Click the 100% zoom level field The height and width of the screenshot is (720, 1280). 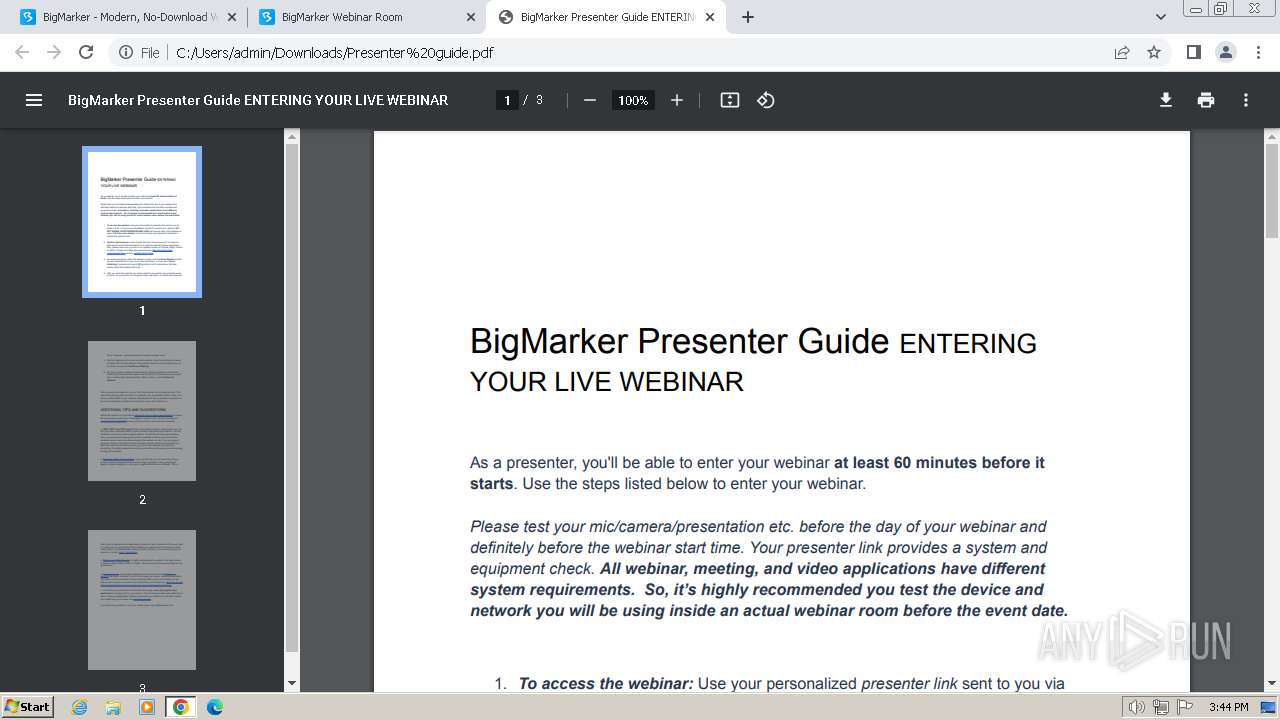point(633,100)
